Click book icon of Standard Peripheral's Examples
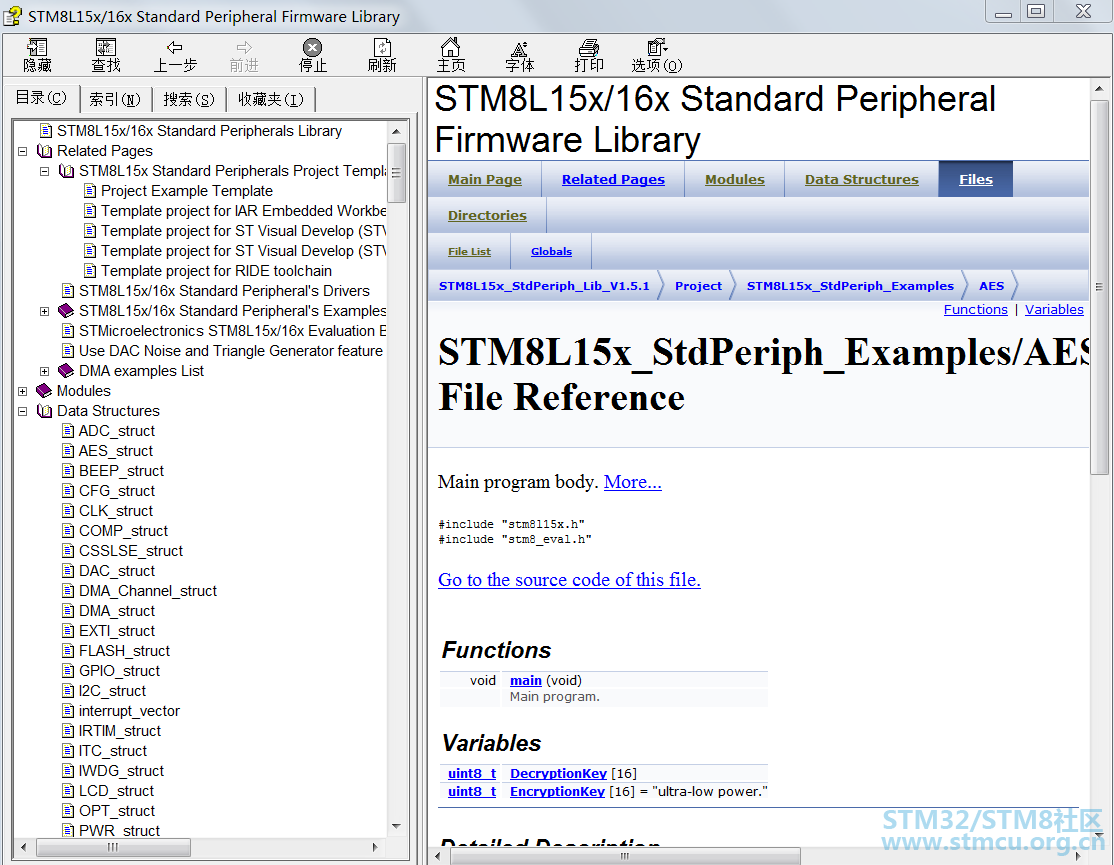The image size is (1114, 865). point(66,310)
